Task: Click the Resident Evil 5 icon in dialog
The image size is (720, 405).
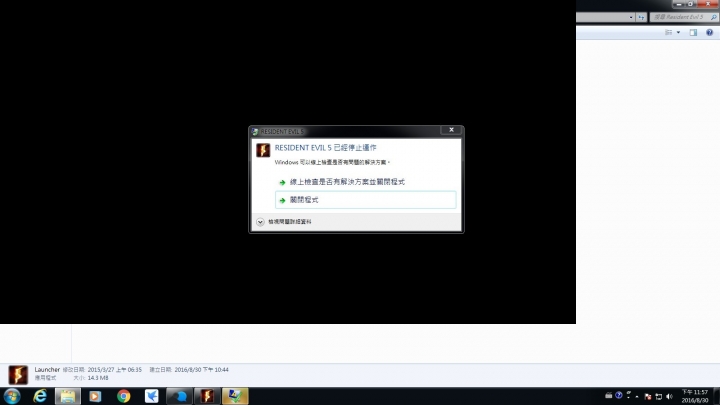Action: 263,150
